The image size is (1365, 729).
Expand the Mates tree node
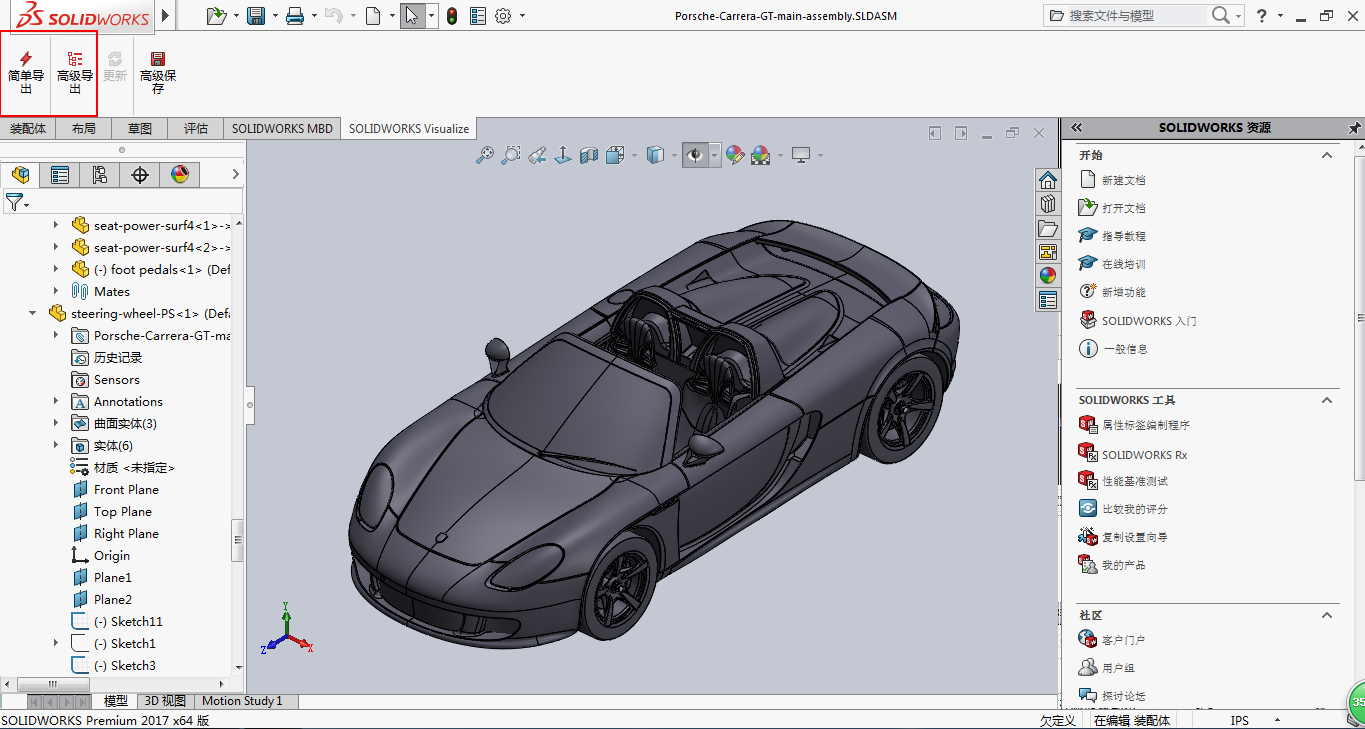click(x=56, y=291)
